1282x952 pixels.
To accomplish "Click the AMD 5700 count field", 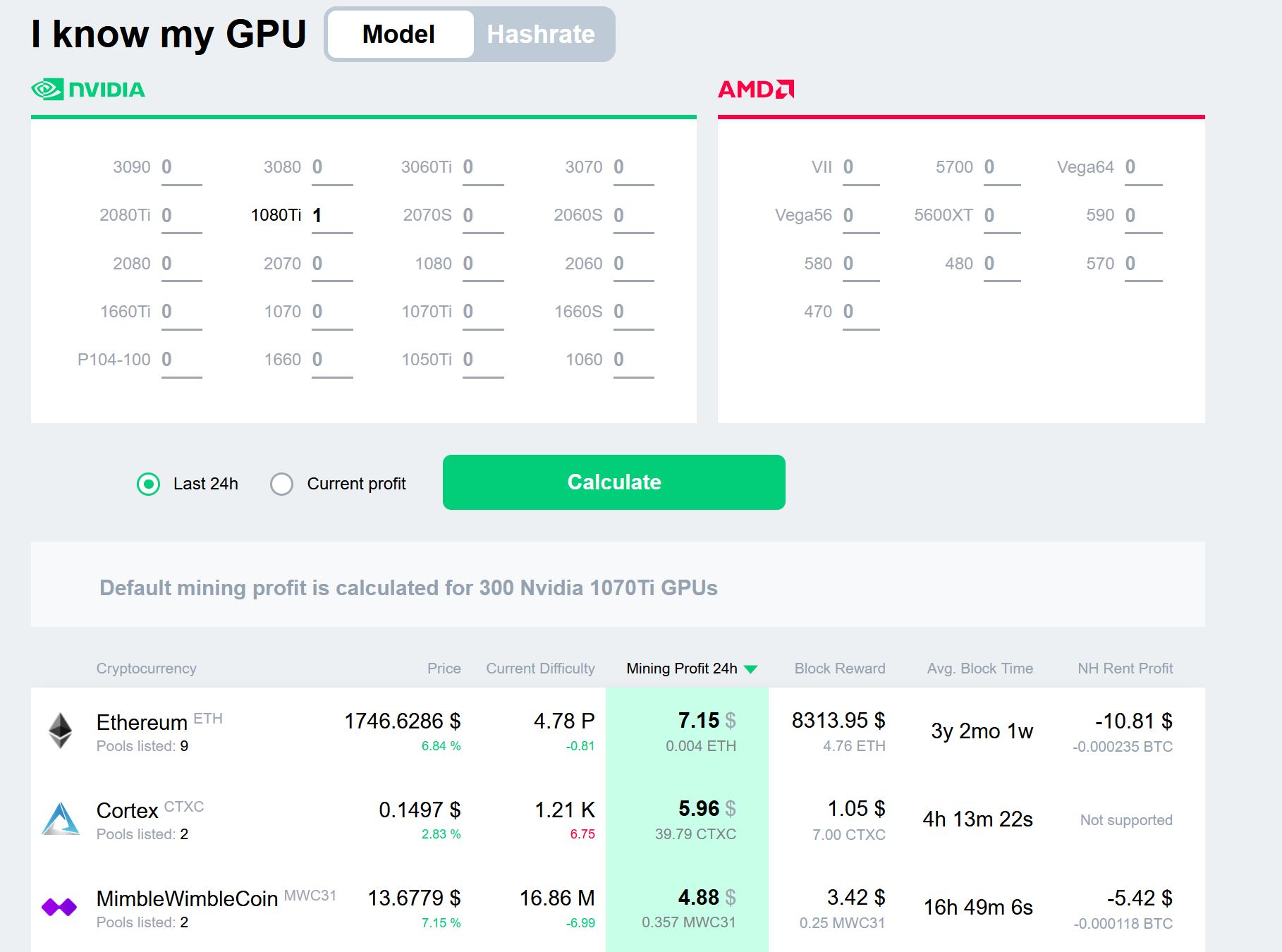I will (x=1001, y=168).
